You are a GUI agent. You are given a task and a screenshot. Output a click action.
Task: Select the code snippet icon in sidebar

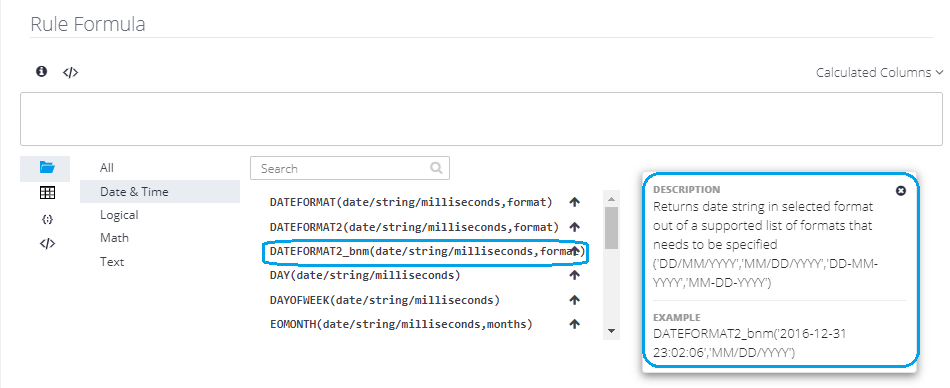(47, 244)
